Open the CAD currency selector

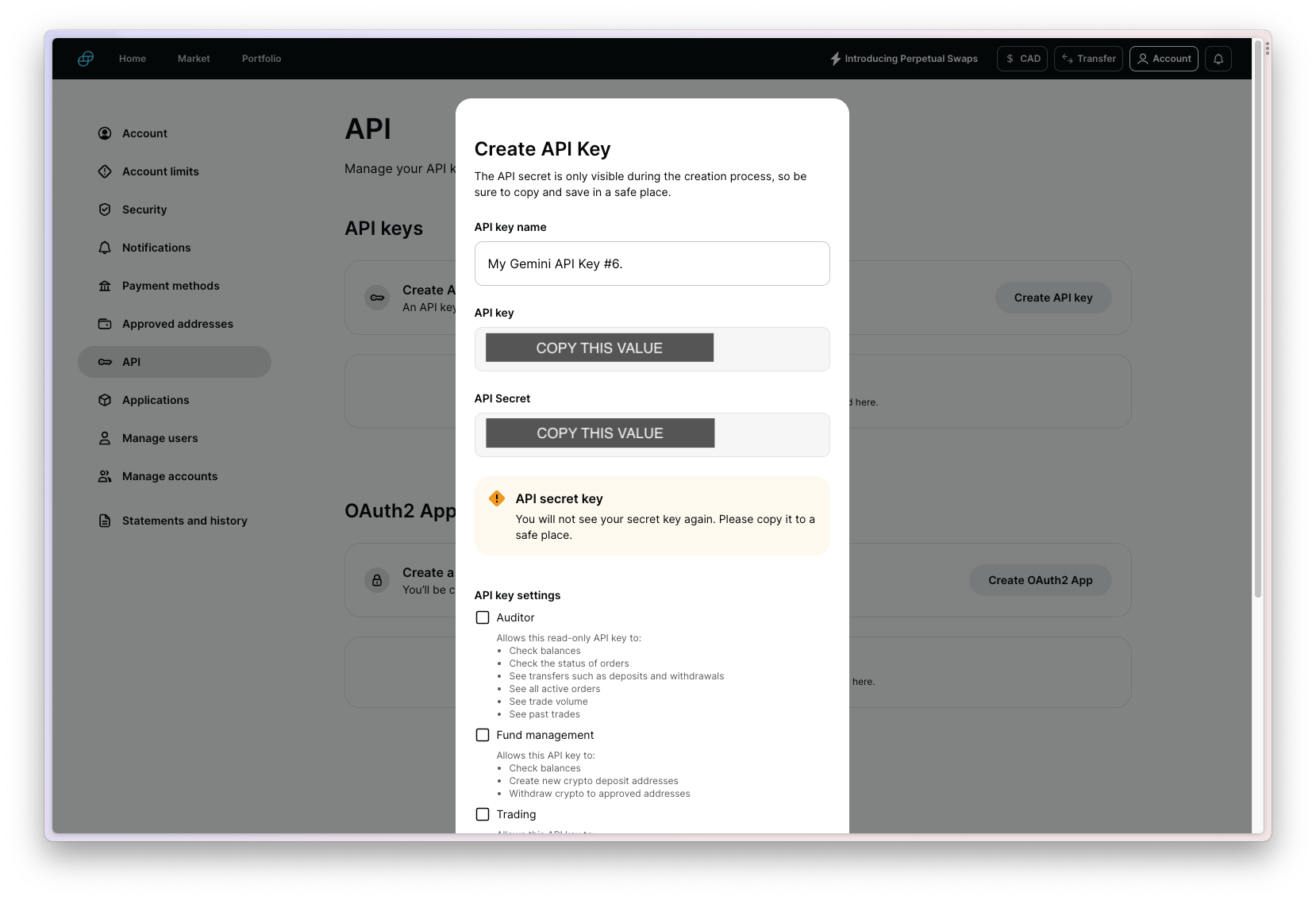(1022, 59)
